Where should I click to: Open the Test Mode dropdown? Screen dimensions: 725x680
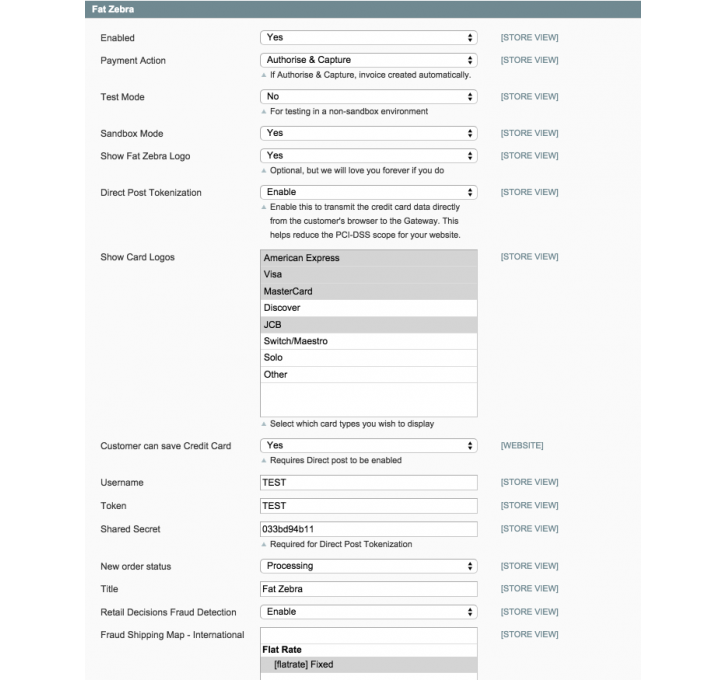(369, 97)
